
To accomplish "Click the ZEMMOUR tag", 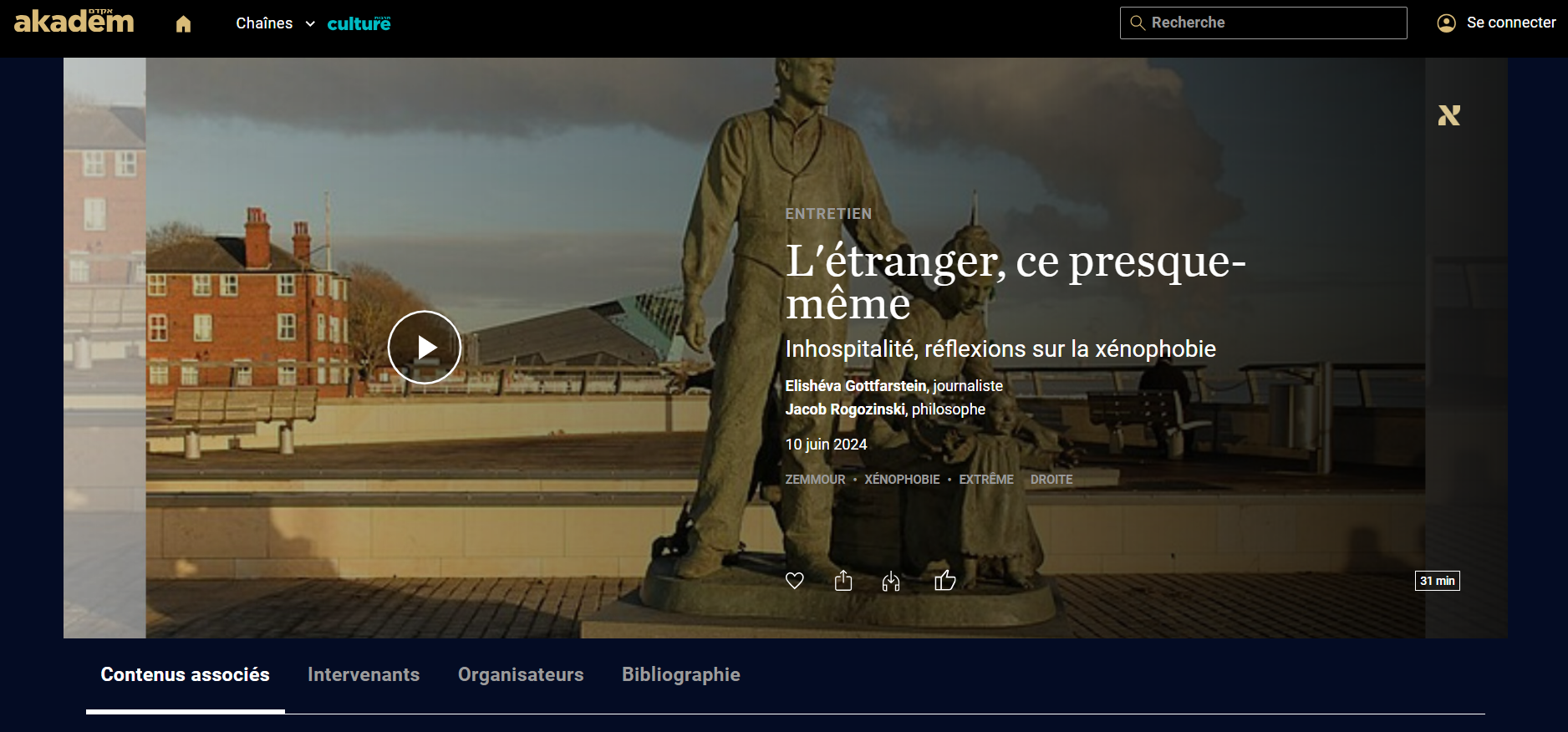I will [x=815, y=480].
